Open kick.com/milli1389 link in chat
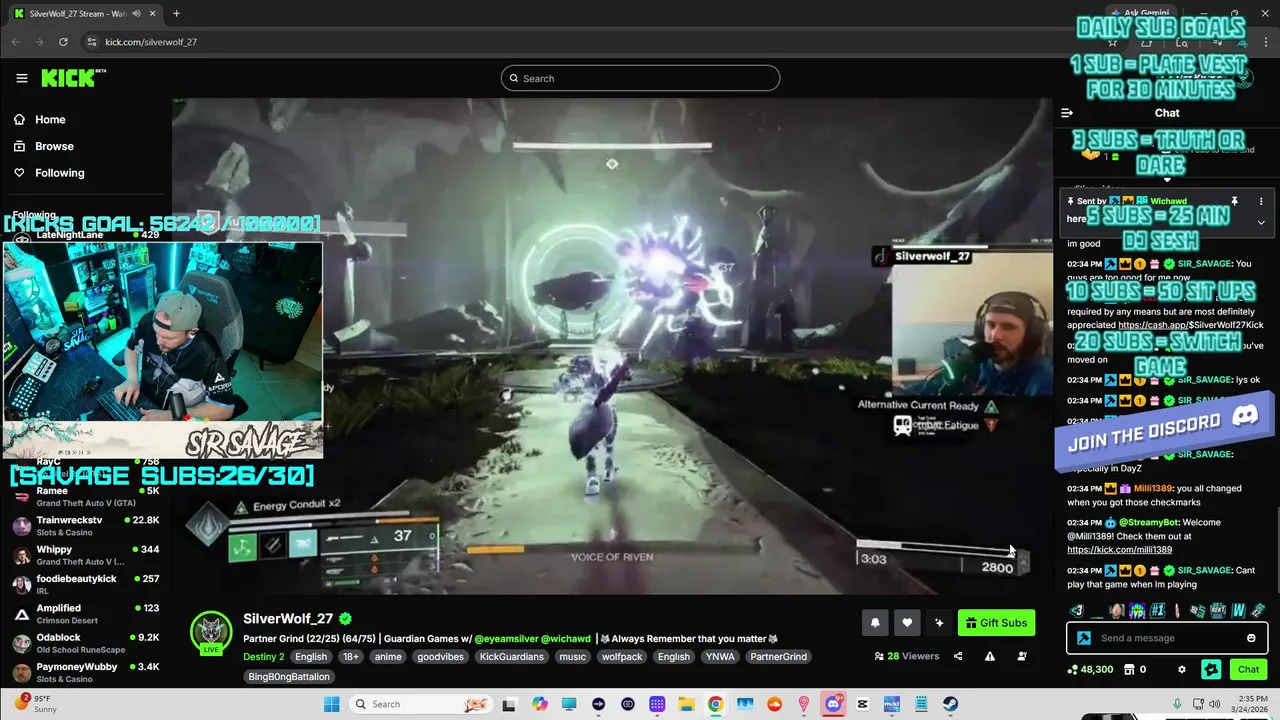 (x=1118, y=550)
